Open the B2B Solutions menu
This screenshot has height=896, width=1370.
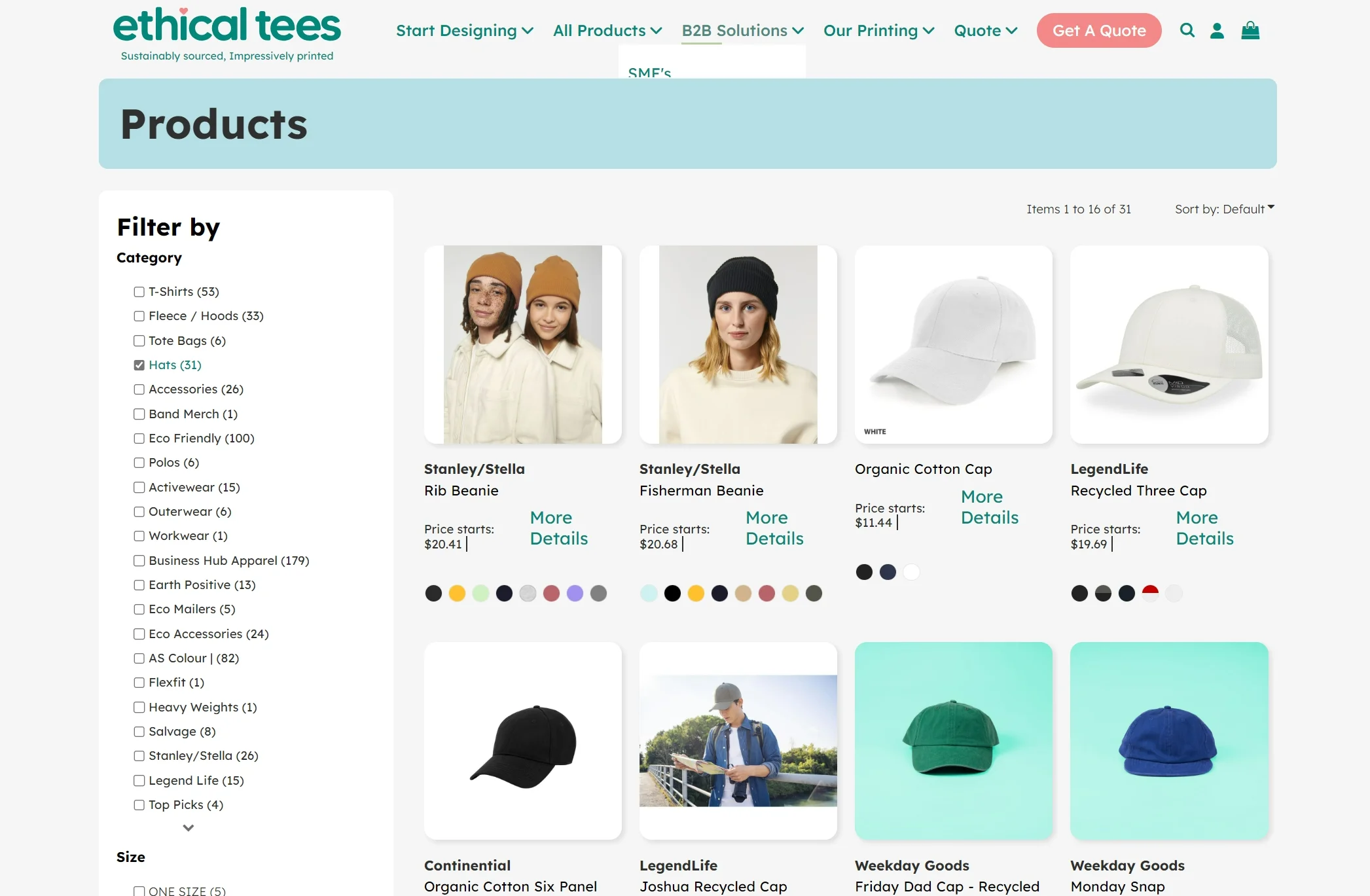click(x=742, y=30)
